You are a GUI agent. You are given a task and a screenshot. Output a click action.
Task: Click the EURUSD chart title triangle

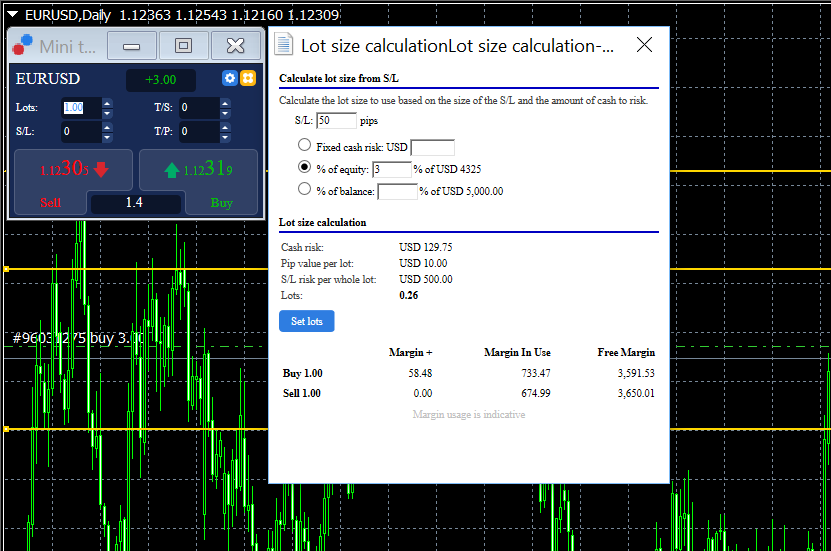pyautogui.click(x=12, y=15)
